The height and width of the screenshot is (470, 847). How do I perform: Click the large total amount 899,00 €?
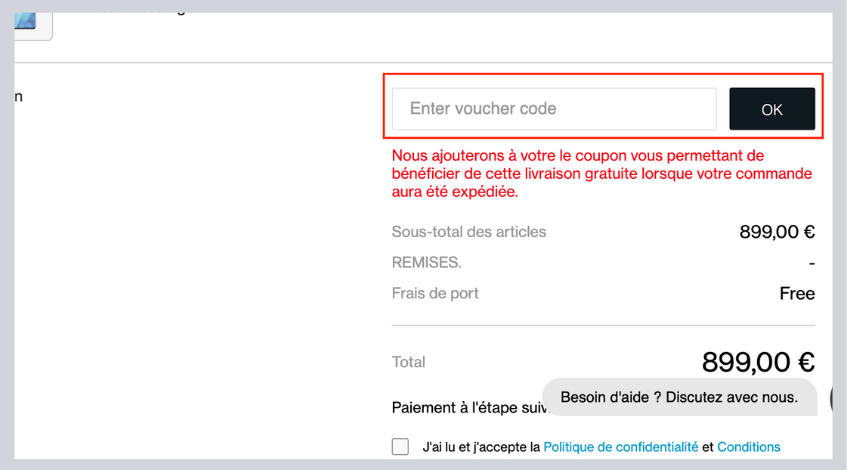click(758, 362)
